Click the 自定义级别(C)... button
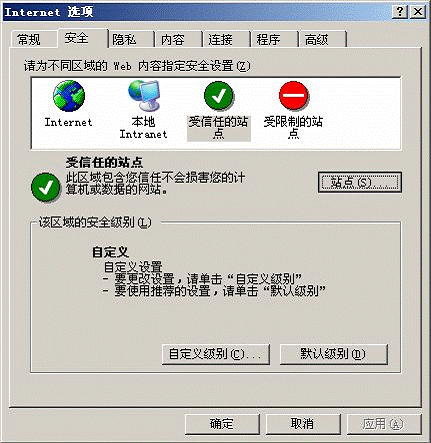This screenshot has height=443, width=431. click(x=216, y=354)
